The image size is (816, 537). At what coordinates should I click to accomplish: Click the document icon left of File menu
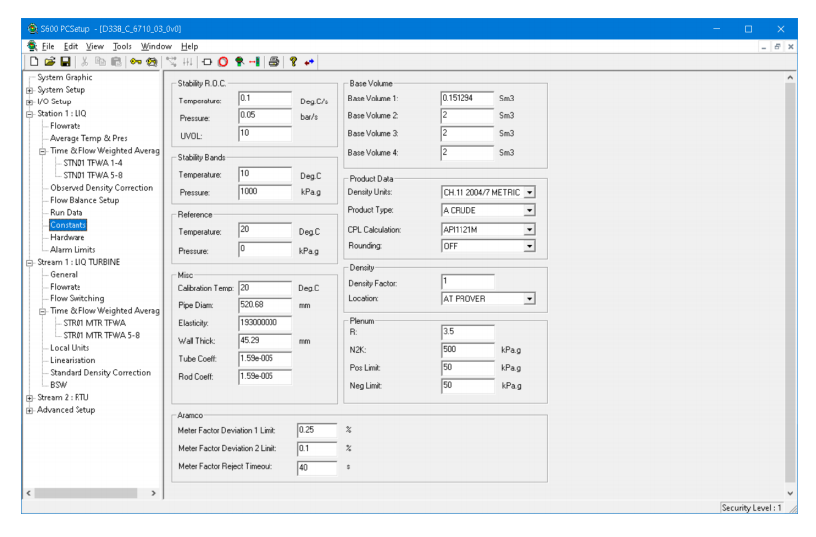pyautogui.click(x=32, y=46)
